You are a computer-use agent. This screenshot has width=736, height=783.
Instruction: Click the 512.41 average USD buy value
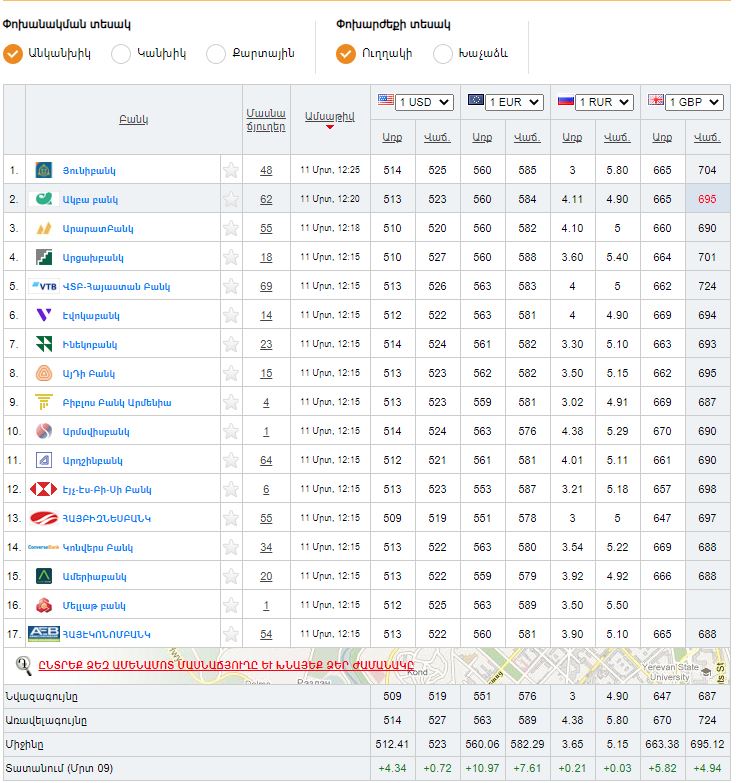coord(392,744)
